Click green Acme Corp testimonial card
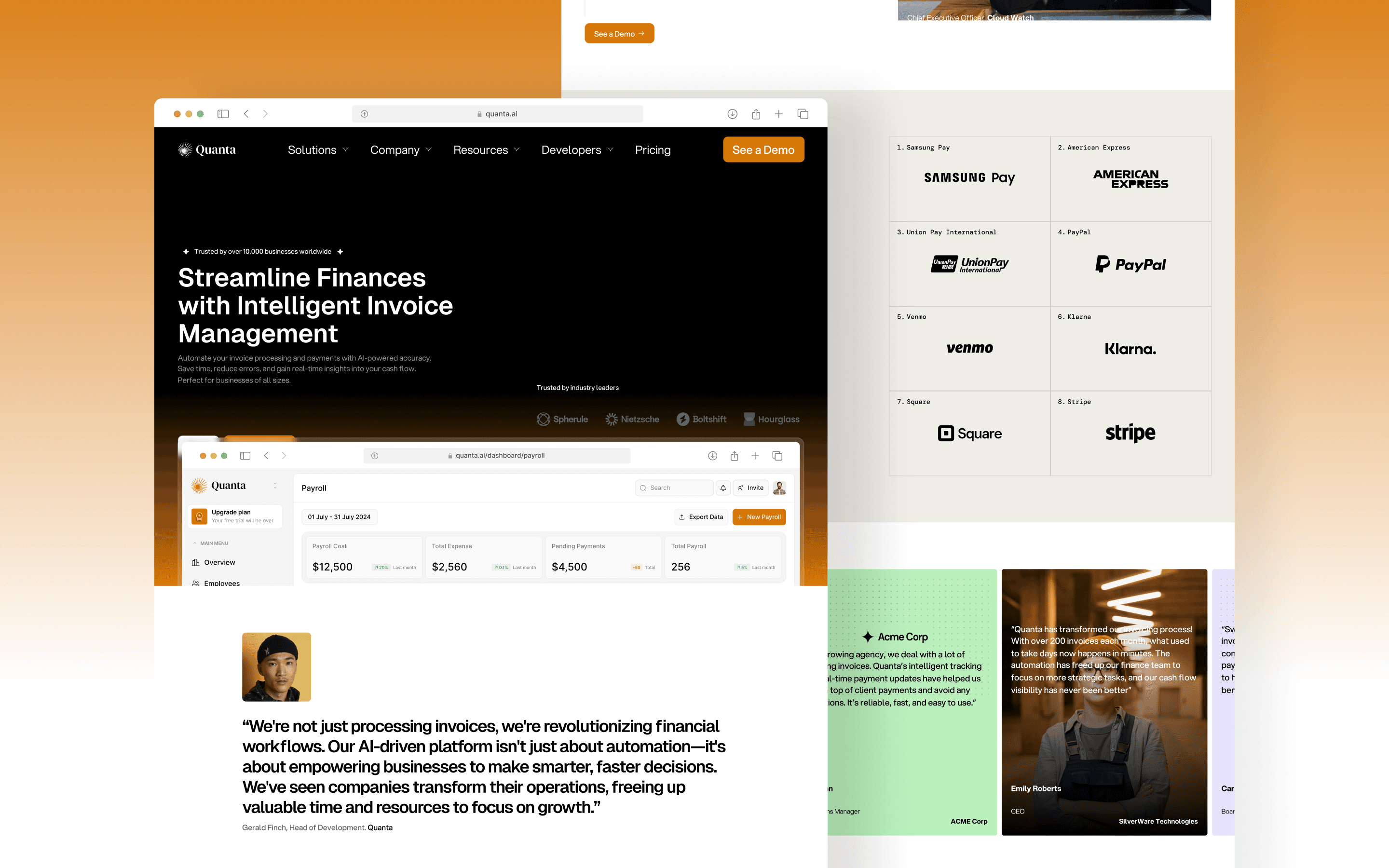Image resolution: width=1389 pixels, height=868 pixels. (x=912, y=702)
